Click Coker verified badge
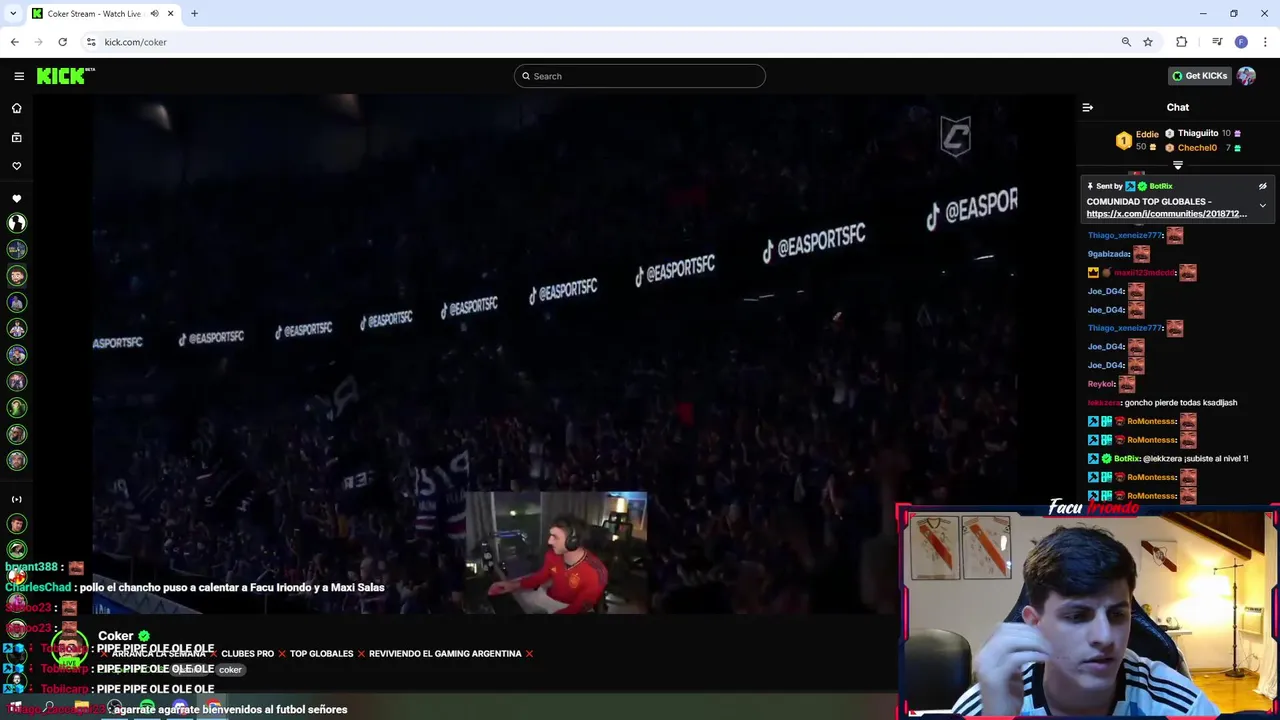The width and height of the screenshot is (1280, 720). (x=144, y=636)
